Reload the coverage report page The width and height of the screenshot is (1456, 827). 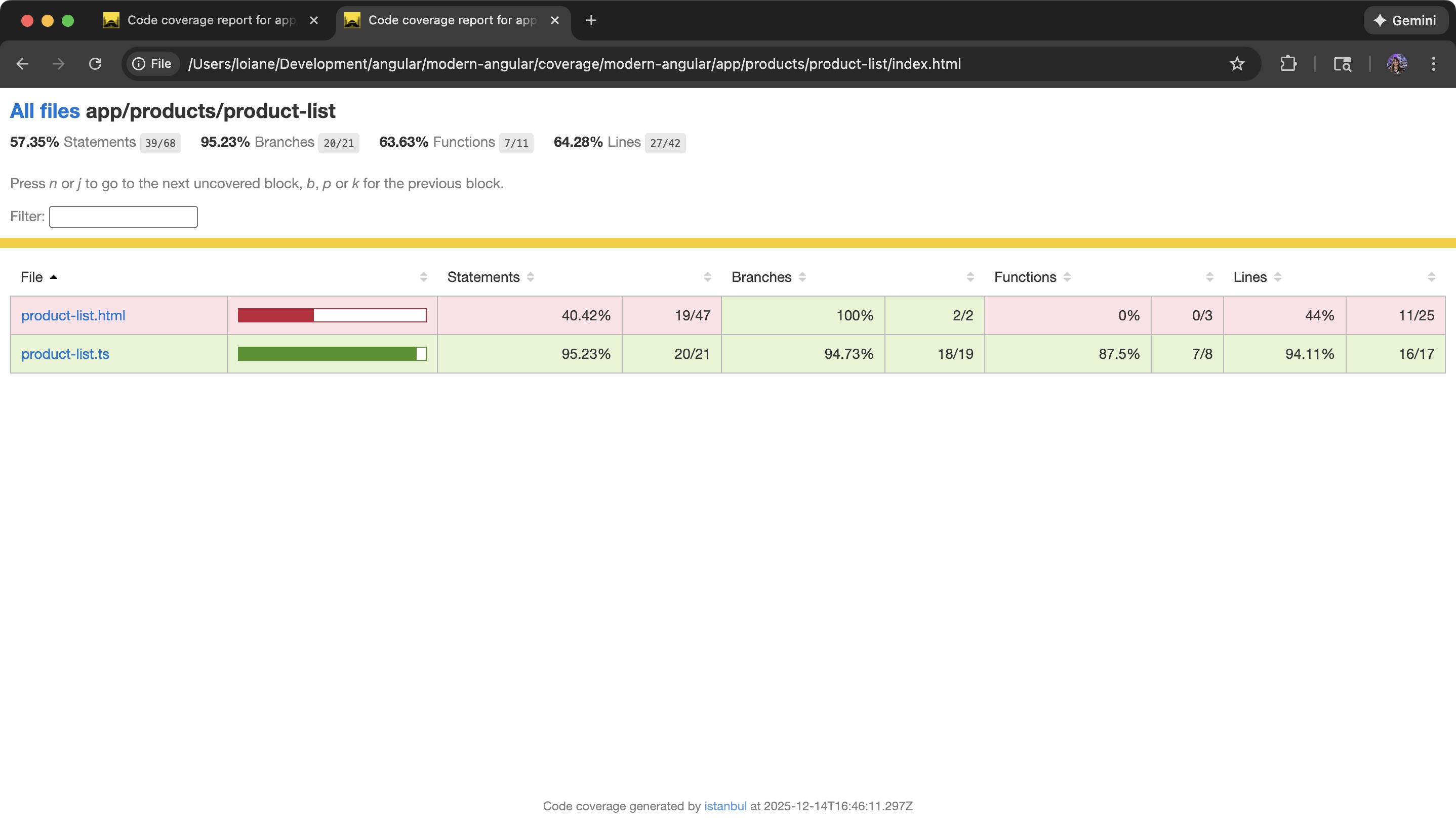95,64
